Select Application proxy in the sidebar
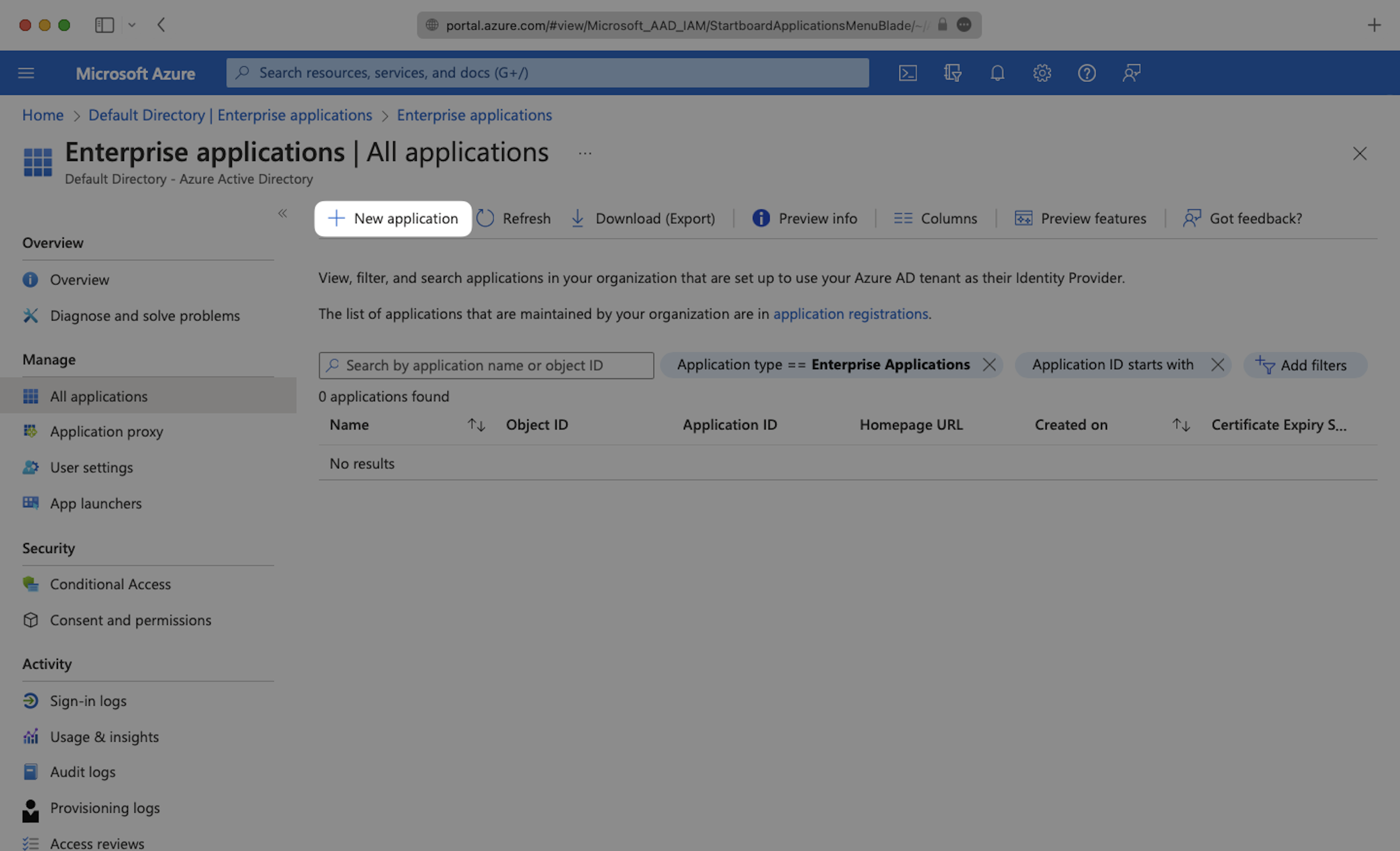Screen dimensions: 1400x851 coord(106,432)
